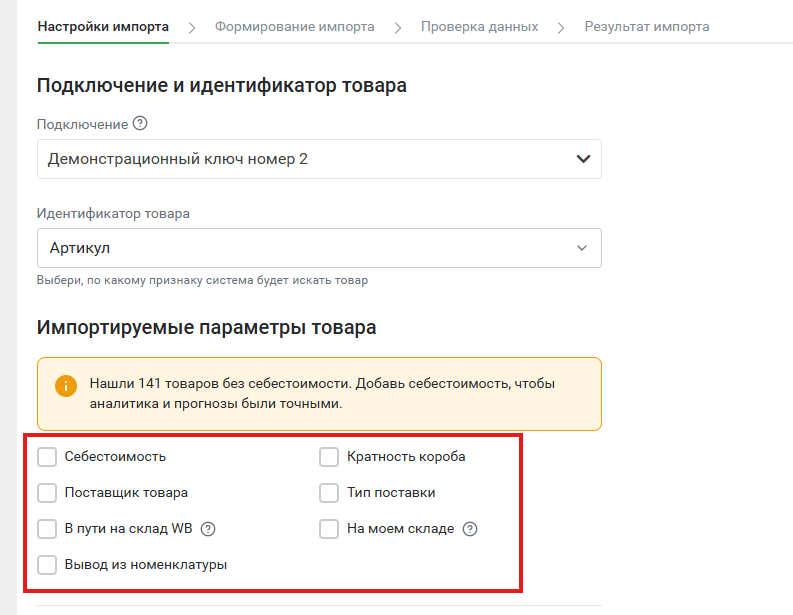Toggle the Тип поставки checkbox
This screenshot has height=615, width=793.
(329, 493)
